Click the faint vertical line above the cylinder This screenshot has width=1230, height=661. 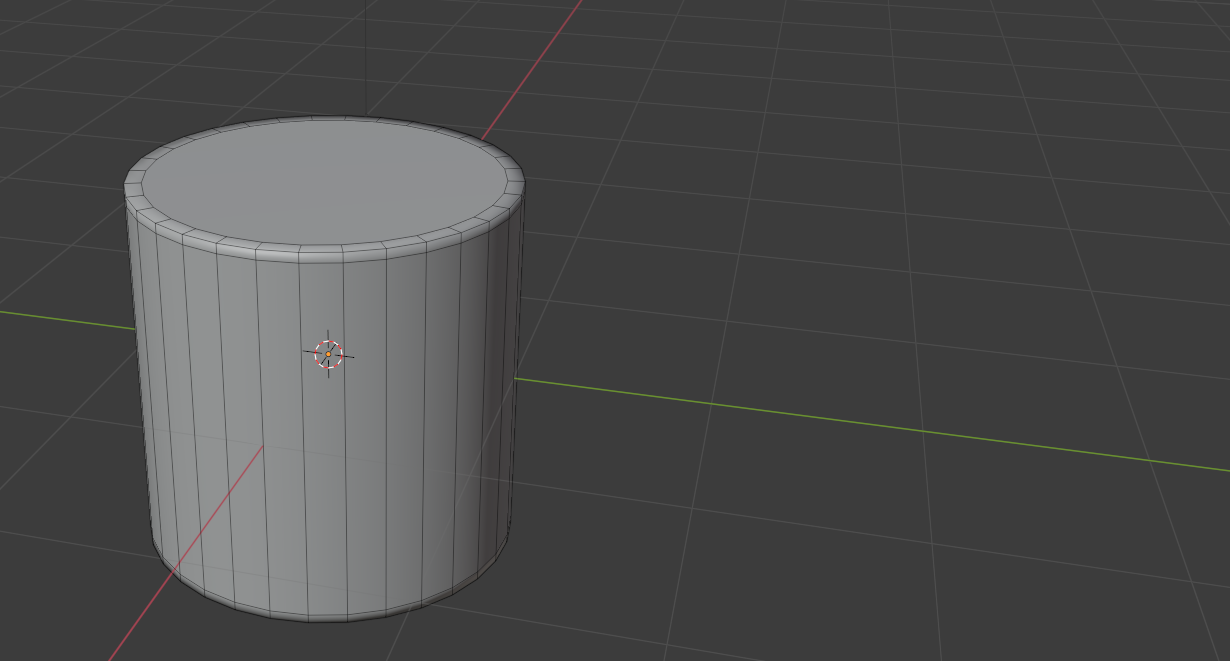point(366,57)
